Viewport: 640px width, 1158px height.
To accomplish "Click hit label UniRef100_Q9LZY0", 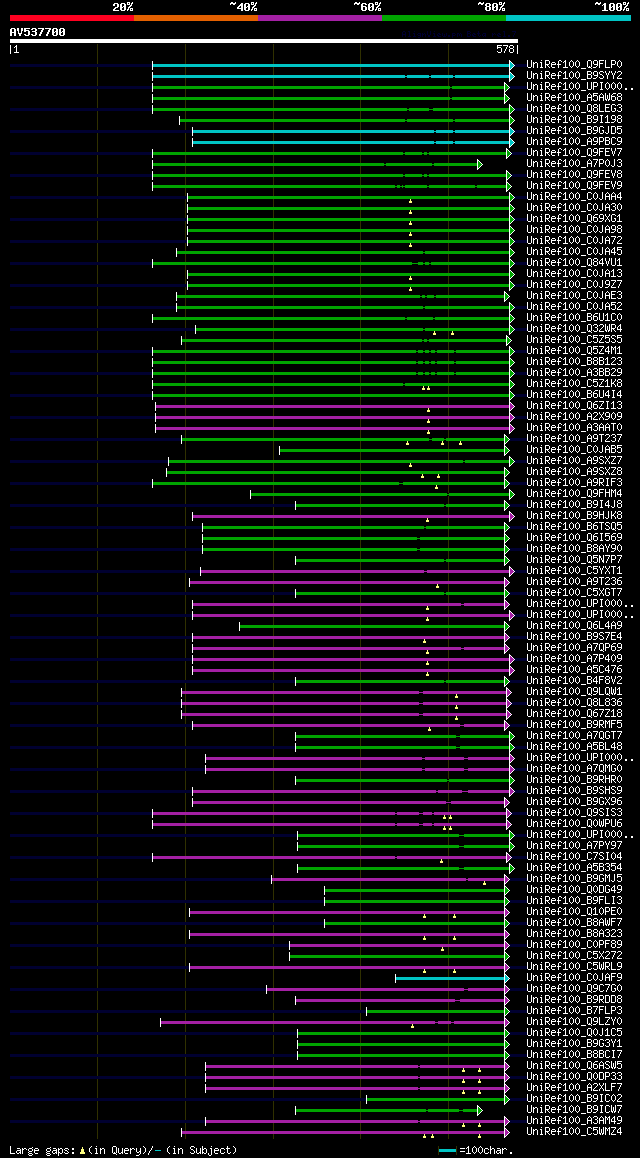I will click(574, 1022).
